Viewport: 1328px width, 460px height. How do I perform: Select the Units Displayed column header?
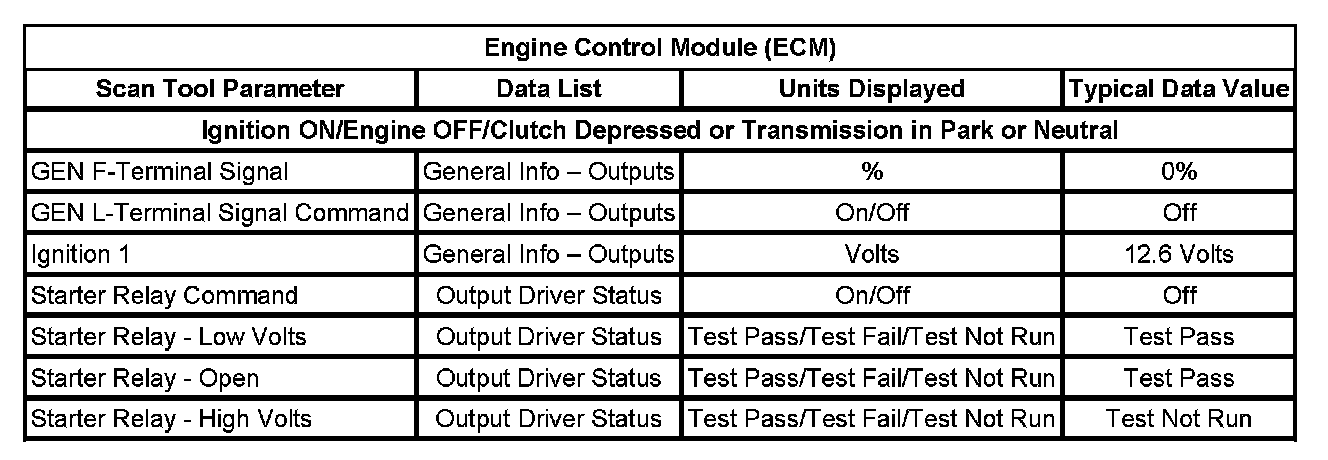click(871, 88)
